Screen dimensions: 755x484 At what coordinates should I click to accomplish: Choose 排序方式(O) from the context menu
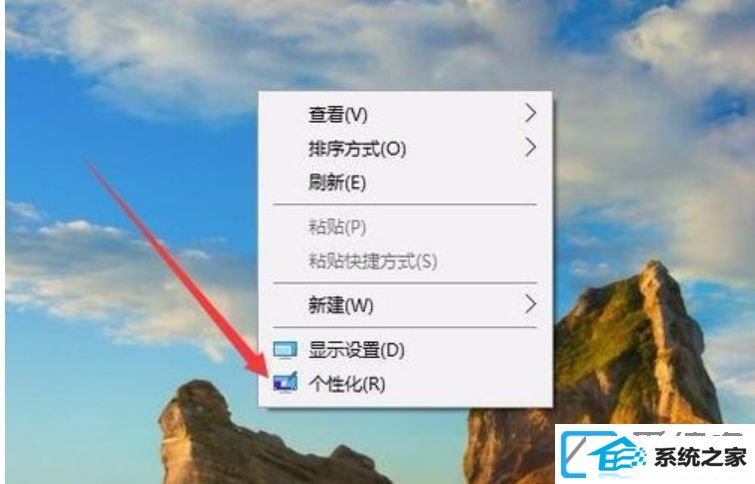405,148
